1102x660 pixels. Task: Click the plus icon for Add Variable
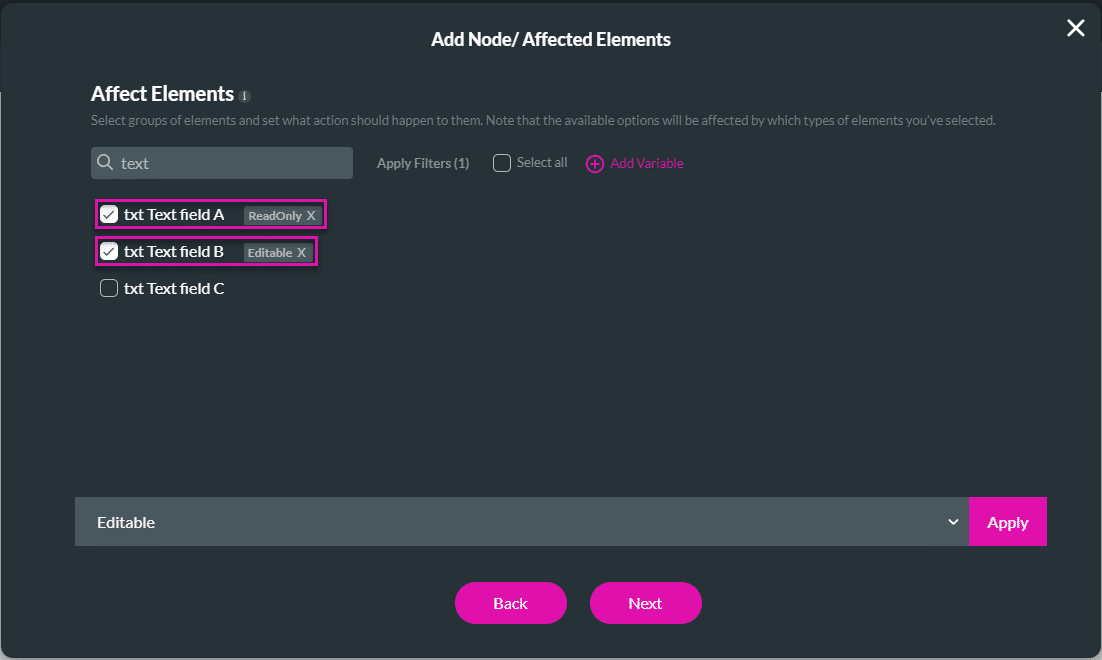point(595,164)
